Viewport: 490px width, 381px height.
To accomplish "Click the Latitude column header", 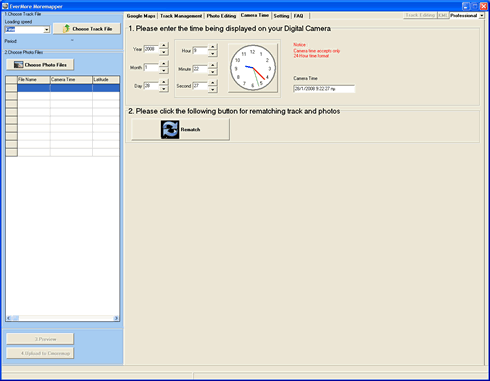I will [106, 79].
